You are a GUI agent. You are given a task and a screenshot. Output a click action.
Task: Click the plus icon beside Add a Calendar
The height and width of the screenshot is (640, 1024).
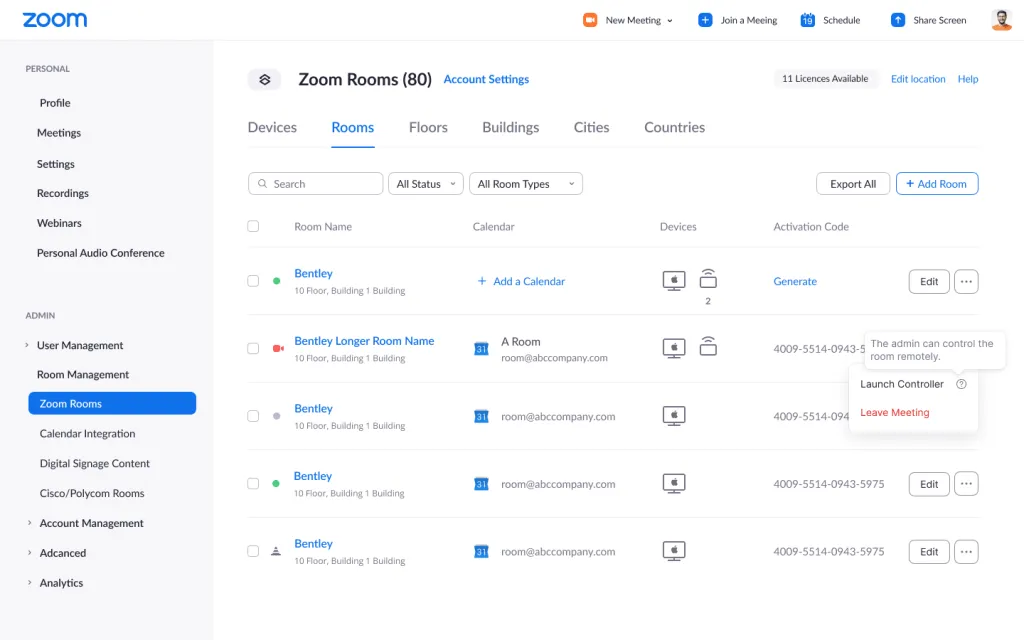(482, 281)
